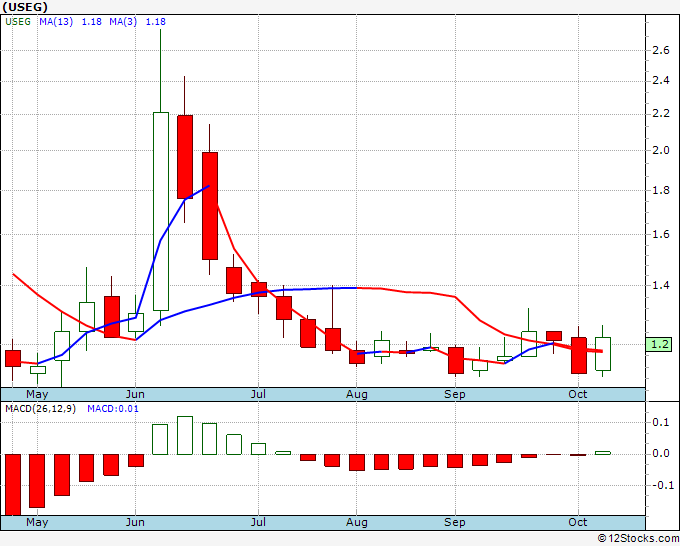Click the 0.1 MACD axis label

661,423
